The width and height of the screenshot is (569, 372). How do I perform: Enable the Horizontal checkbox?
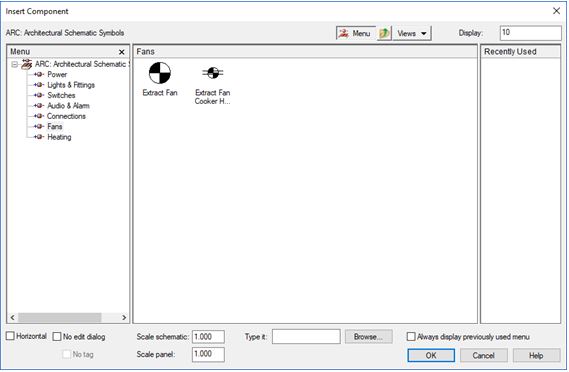click(10, 336)
